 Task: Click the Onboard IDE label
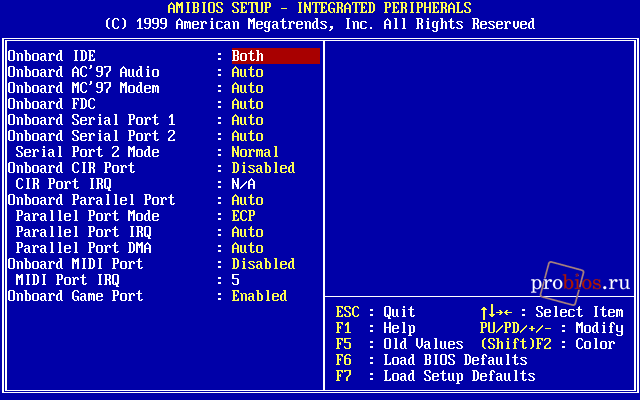(51, 56)
